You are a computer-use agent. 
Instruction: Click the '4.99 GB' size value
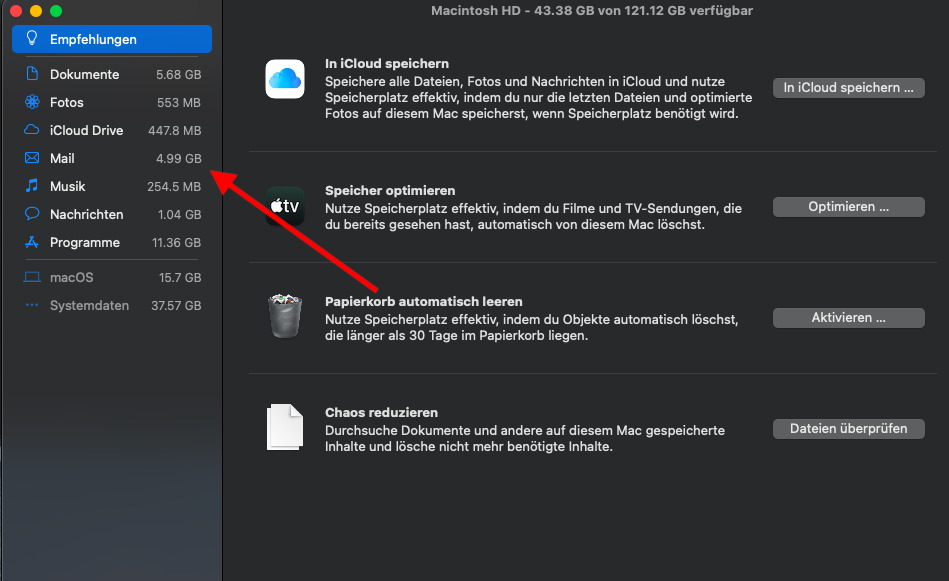click(179, 159)
